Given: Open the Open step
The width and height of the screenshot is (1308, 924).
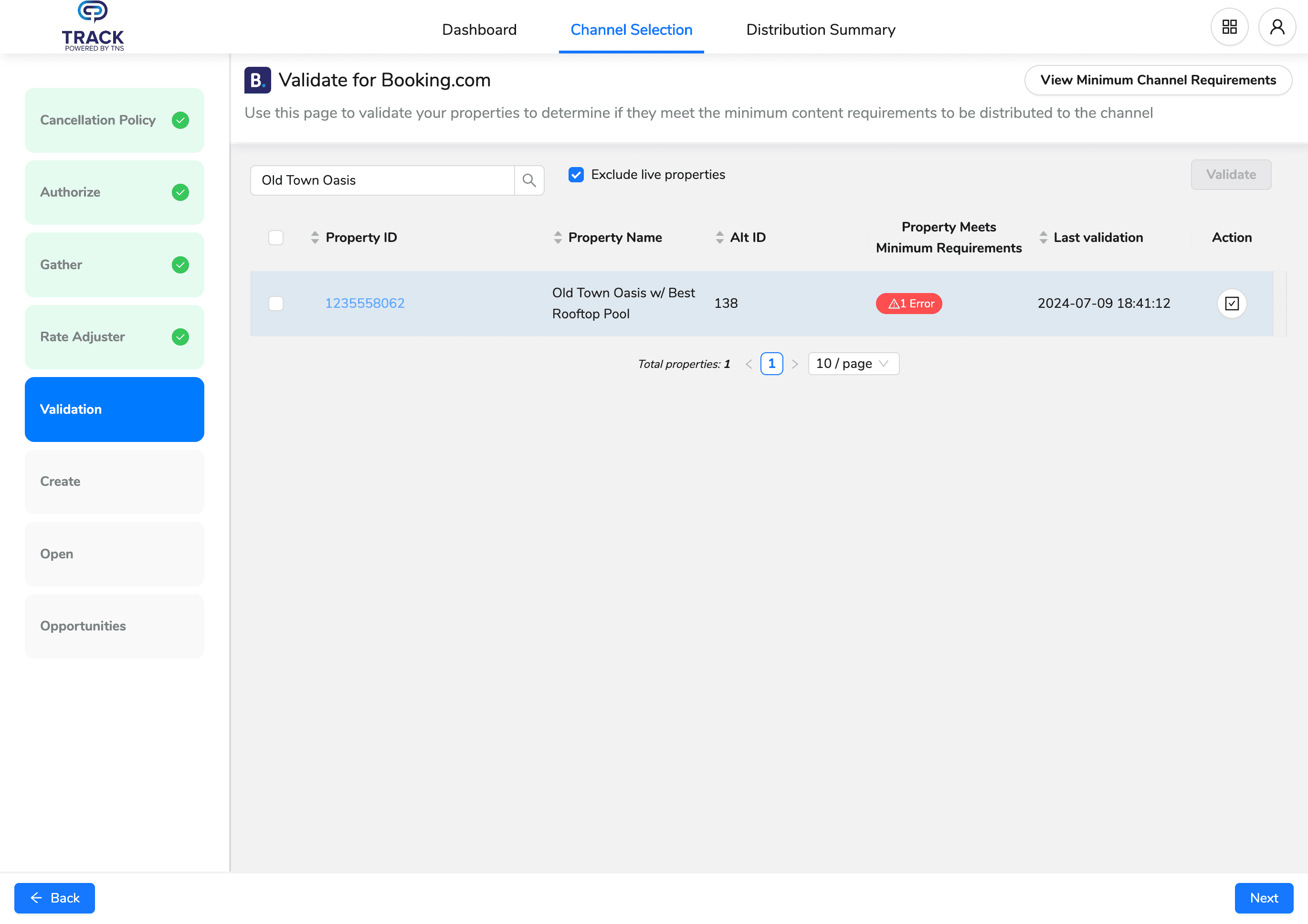Looking at the screenshot, I should [x=115, y=554].
